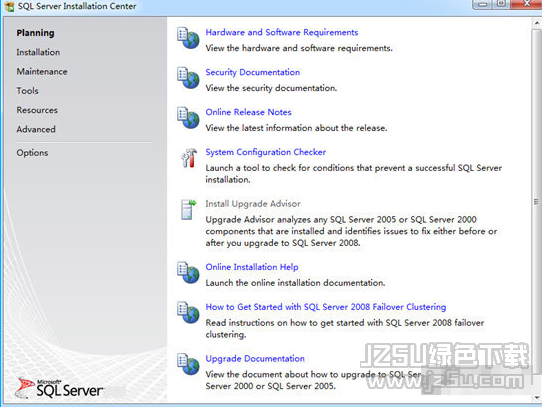Go to the Tools category
The height and width of the screenshot is (407, 542).
click(x=27, y=91)
